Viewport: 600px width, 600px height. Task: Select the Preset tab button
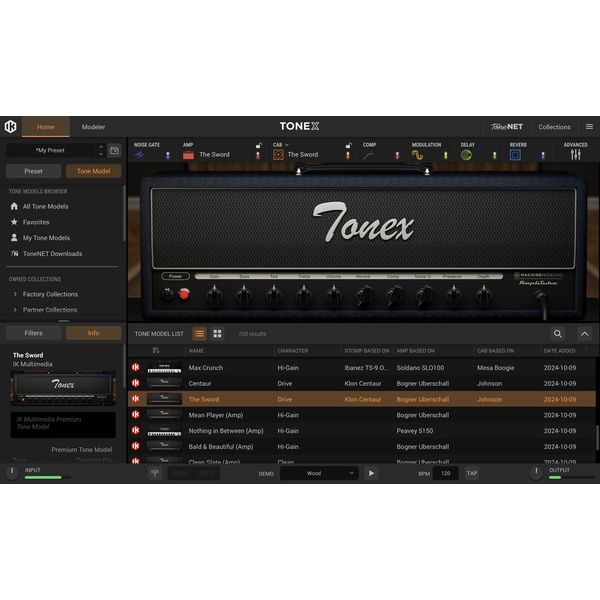pos(33,171)
